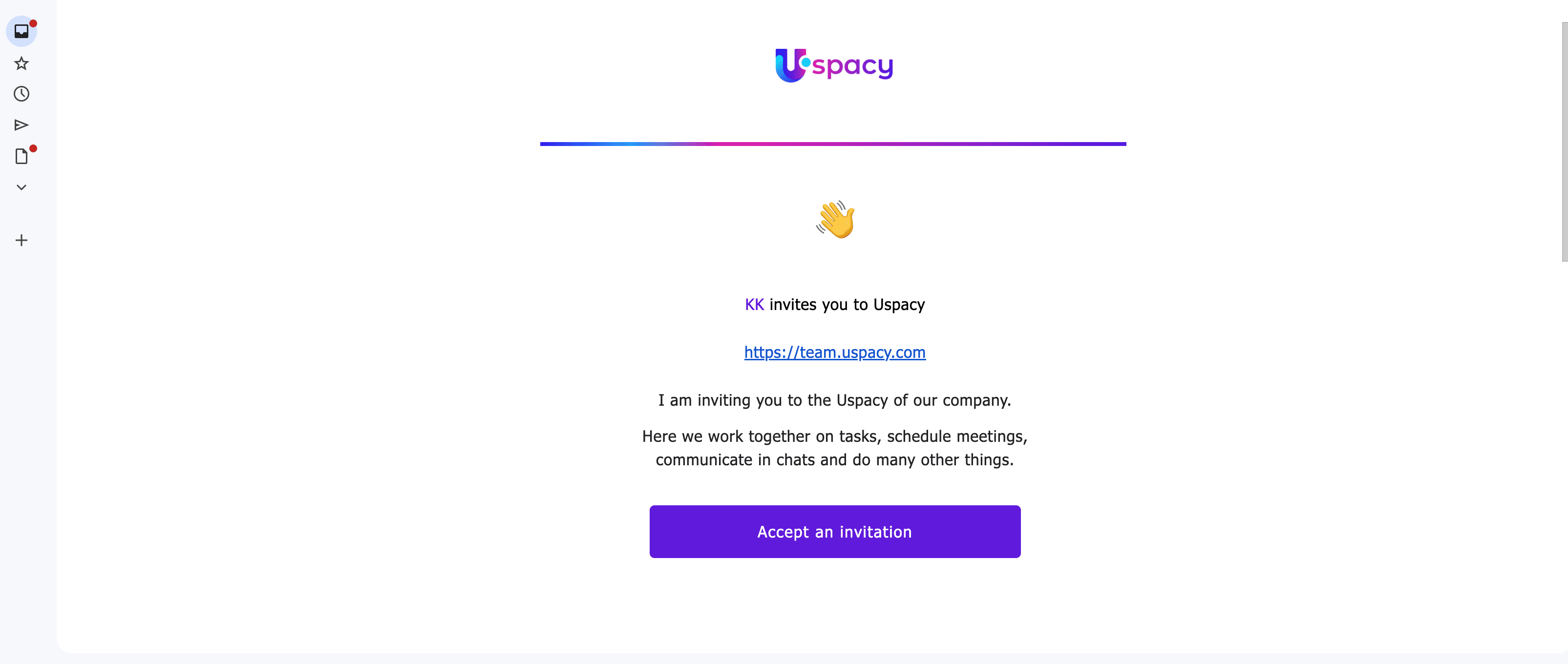View Sent mail using the paper plane icon
Viewport: 1568px width, 664px height.
(22, 125)
